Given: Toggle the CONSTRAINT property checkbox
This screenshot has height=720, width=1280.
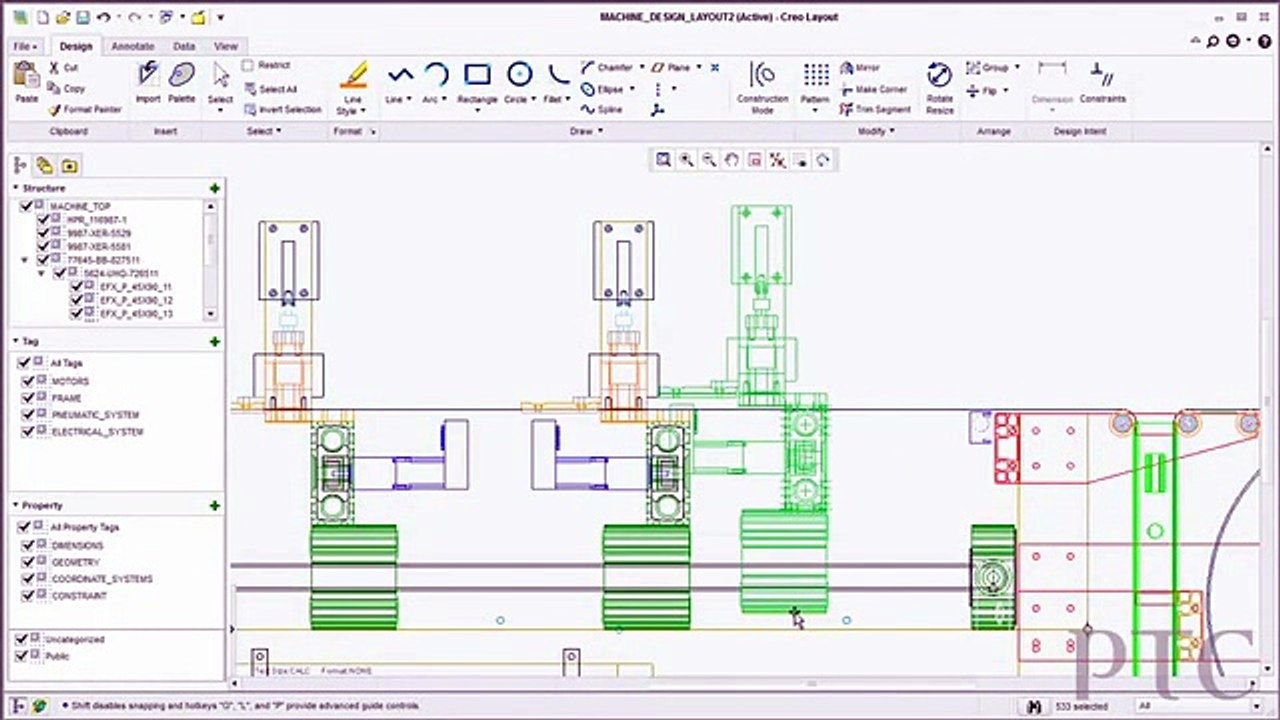Looking at the screenshot, I should [26, 595].
